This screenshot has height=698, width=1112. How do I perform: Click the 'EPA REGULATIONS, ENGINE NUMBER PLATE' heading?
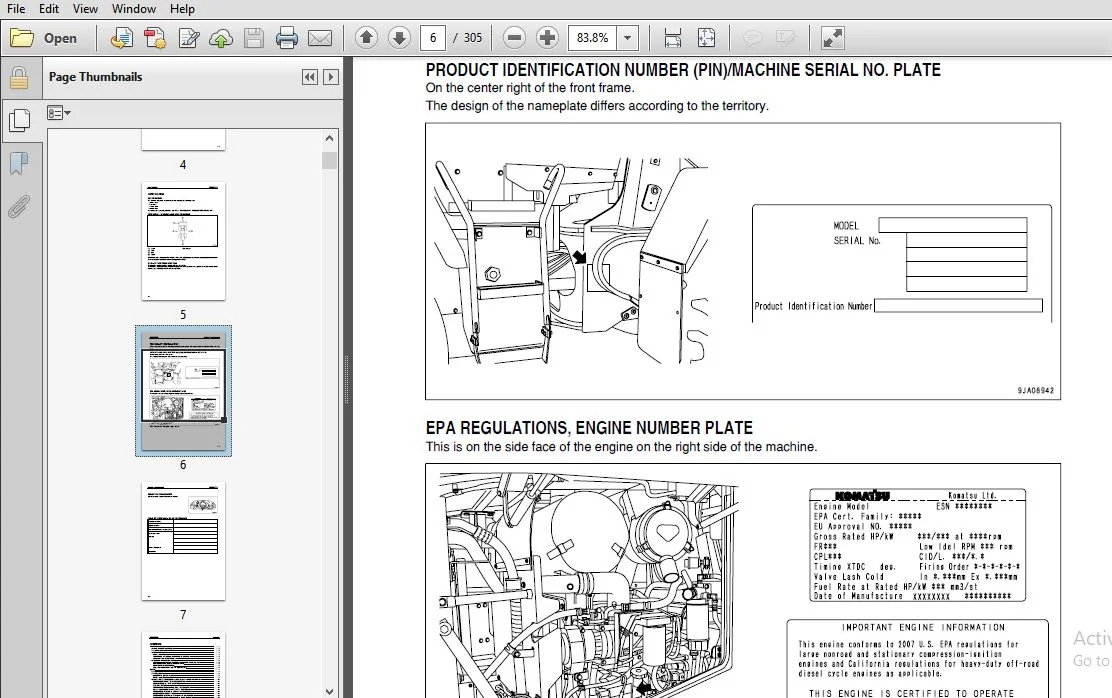click(x=589, y=428)
